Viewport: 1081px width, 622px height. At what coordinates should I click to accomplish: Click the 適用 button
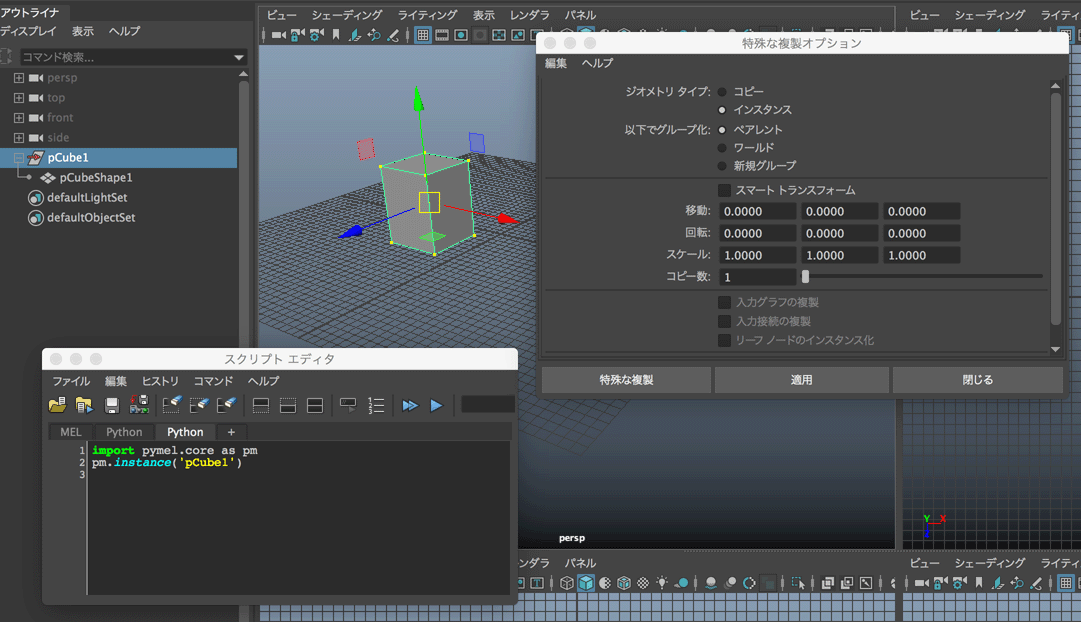point(800,379)
